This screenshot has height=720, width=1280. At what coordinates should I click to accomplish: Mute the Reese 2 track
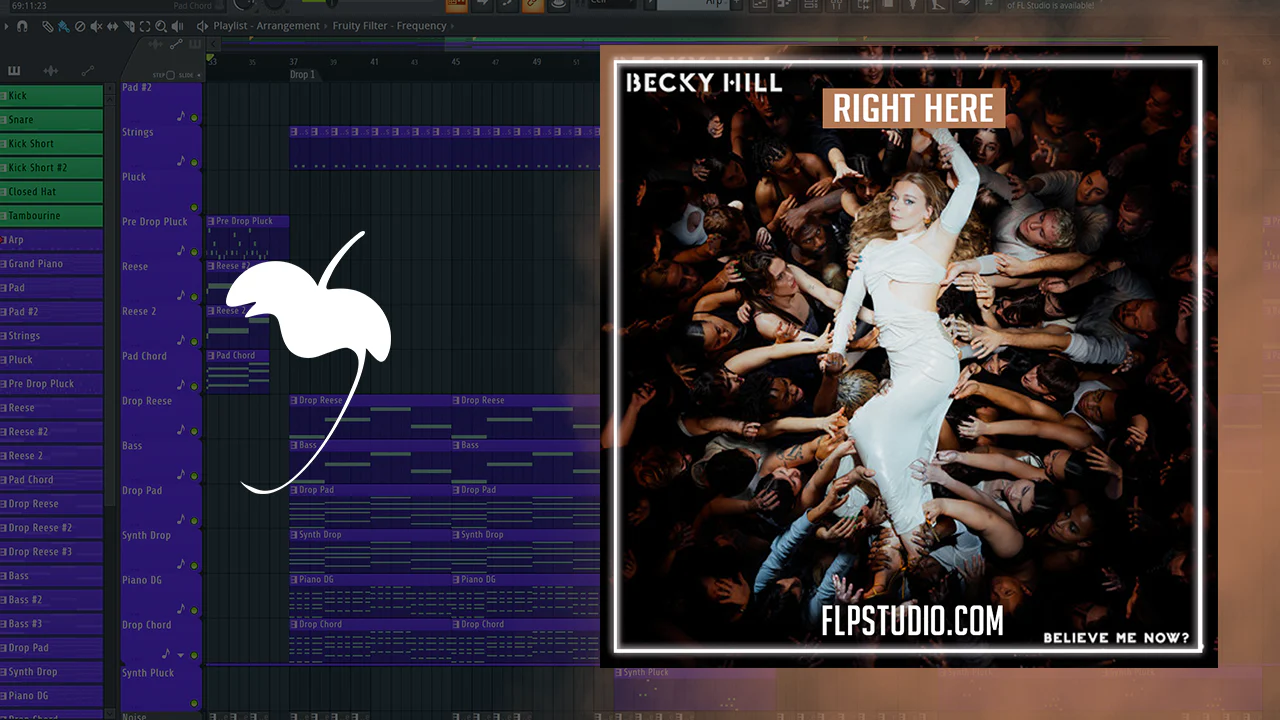tap(194, 342)
